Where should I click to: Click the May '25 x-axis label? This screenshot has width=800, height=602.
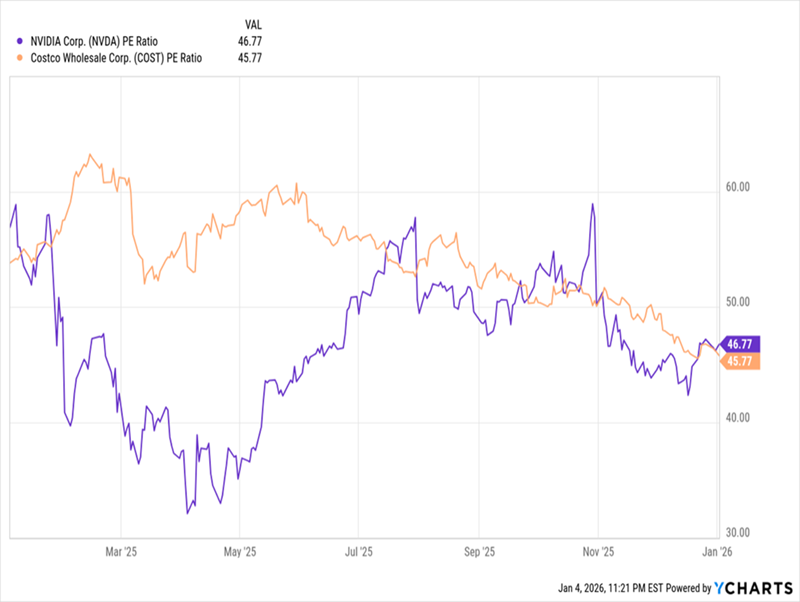pyautogui.click(x=240, y=550)
